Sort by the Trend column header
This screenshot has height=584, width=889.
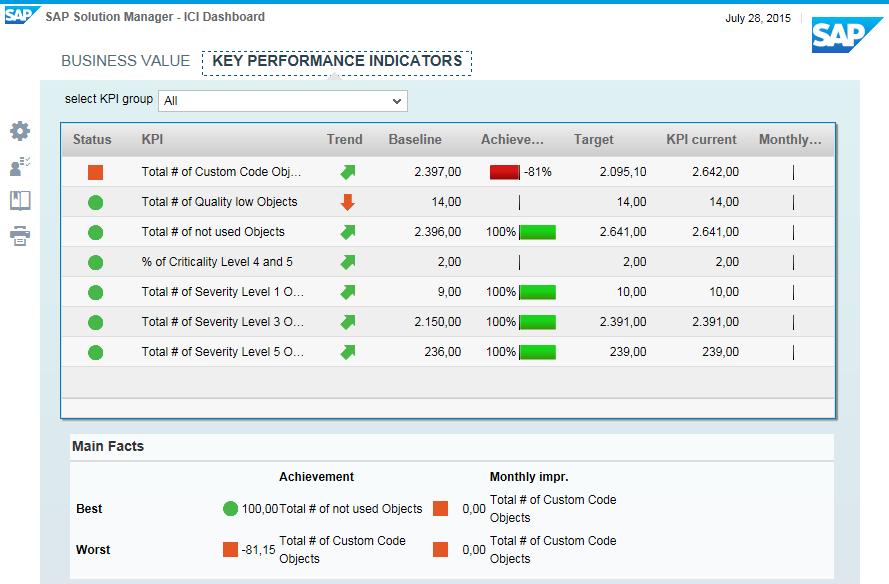click(x=344, y=139)
